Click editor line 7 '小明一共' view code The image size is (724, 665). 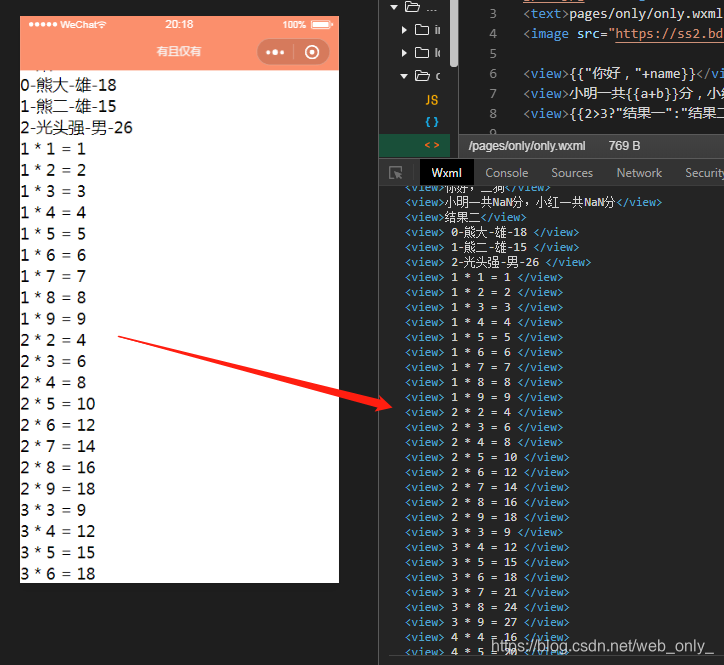tap(623, 94)
